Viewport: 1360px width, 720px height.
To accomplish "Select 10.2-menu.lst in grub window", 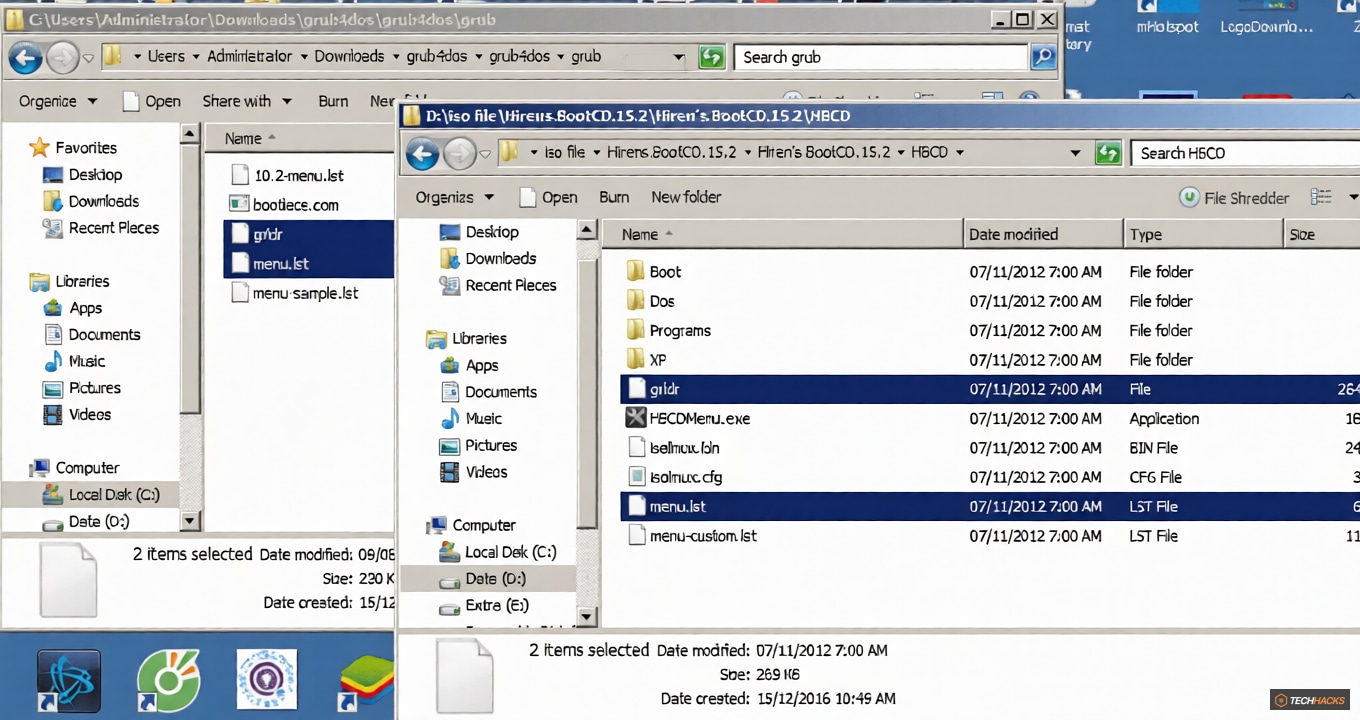I will pos(287,176).
